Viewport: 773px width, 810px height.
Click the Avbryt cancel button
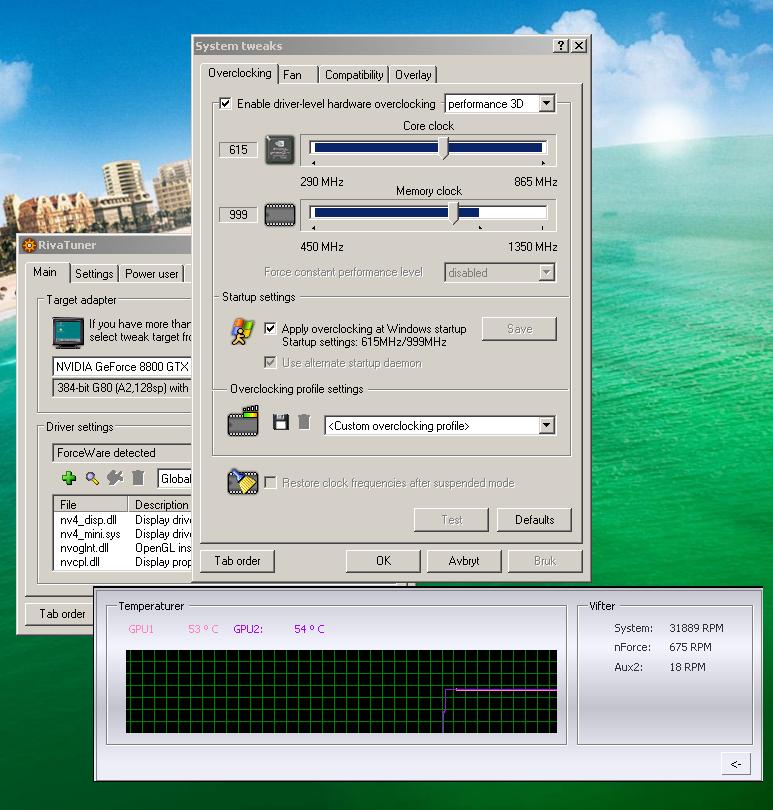464,561
